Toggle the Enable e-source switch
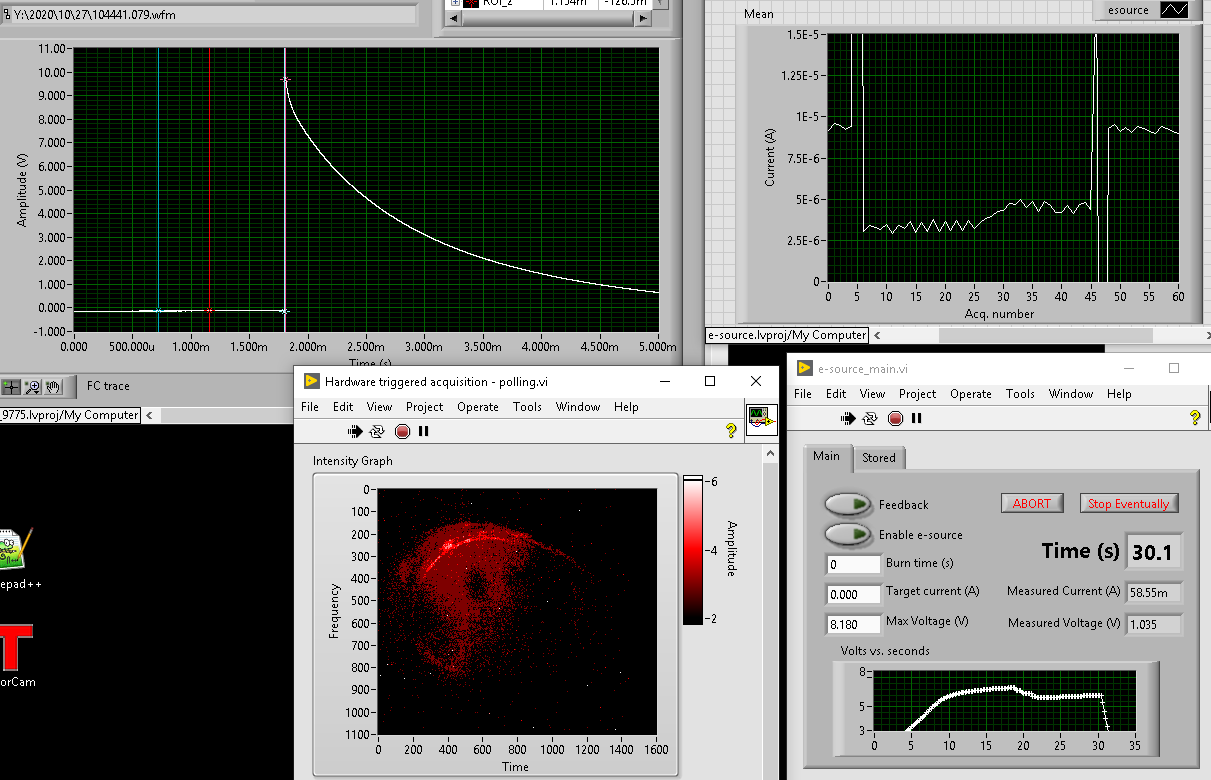 [846, 535]
